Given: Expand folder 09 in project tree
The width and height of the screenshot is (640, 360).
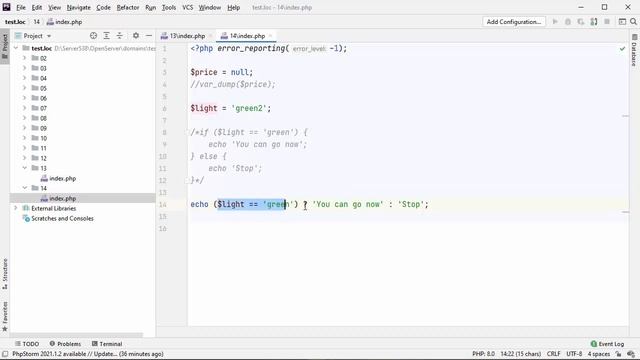Looking at the screenshot, I should point(24,128).
